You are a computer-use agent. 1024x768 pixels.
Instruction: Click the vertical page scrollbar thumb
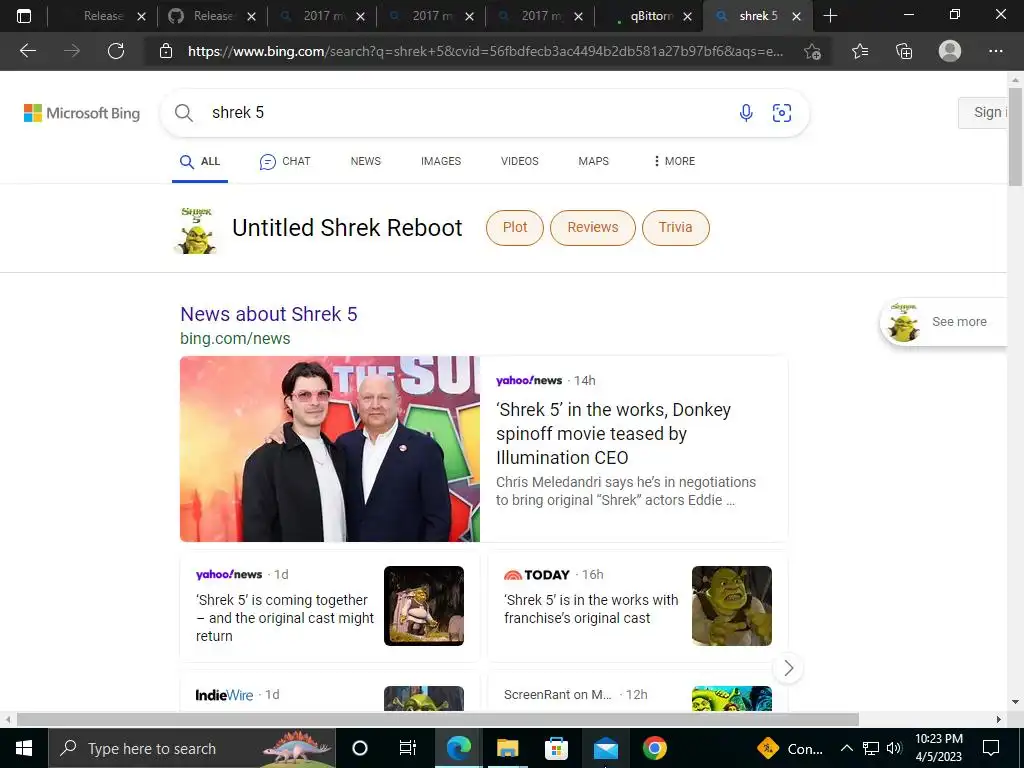click(x=1015, y=136)
